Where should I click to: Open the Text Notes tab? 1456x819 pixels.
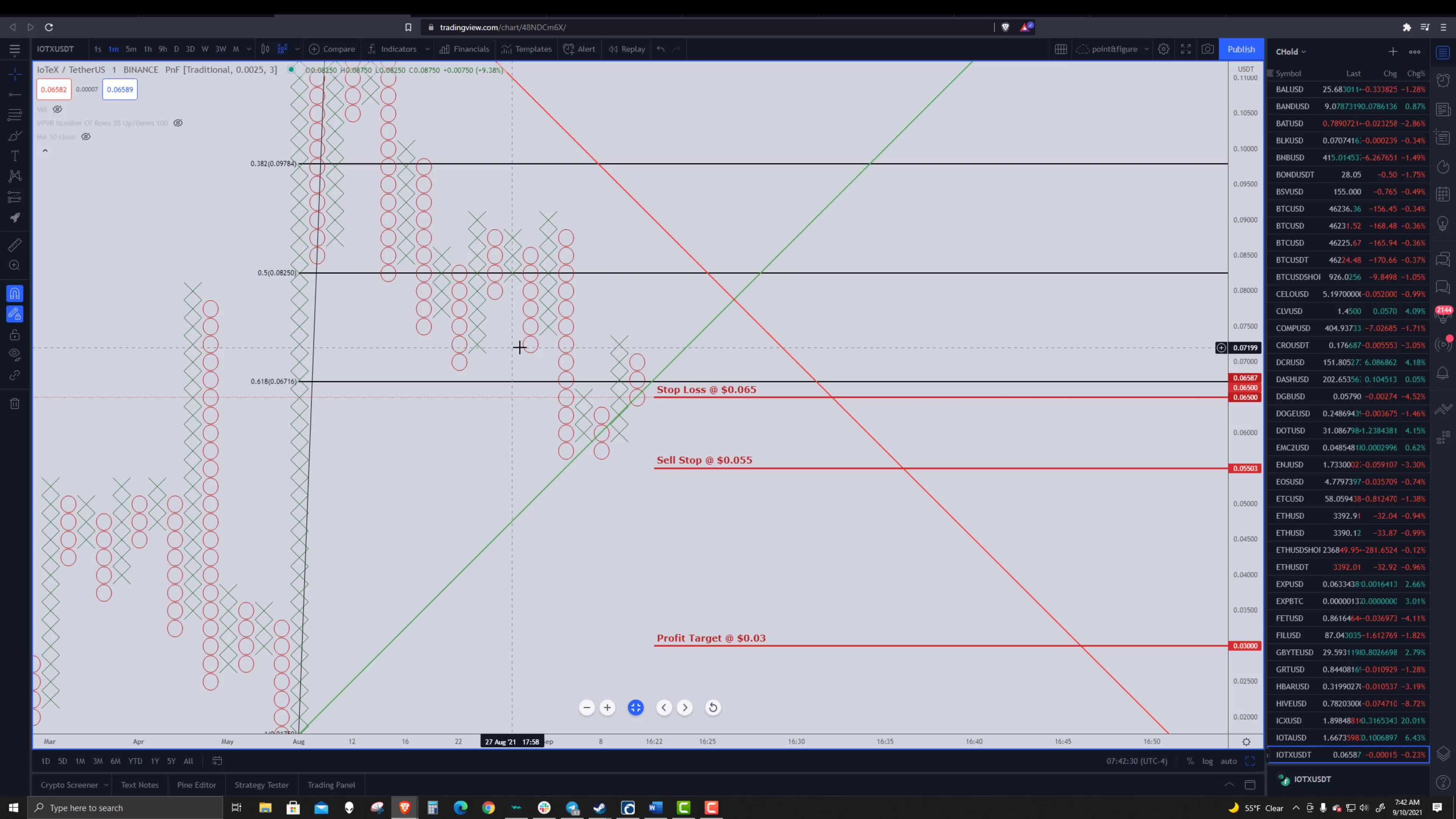[x=140, y=785]
